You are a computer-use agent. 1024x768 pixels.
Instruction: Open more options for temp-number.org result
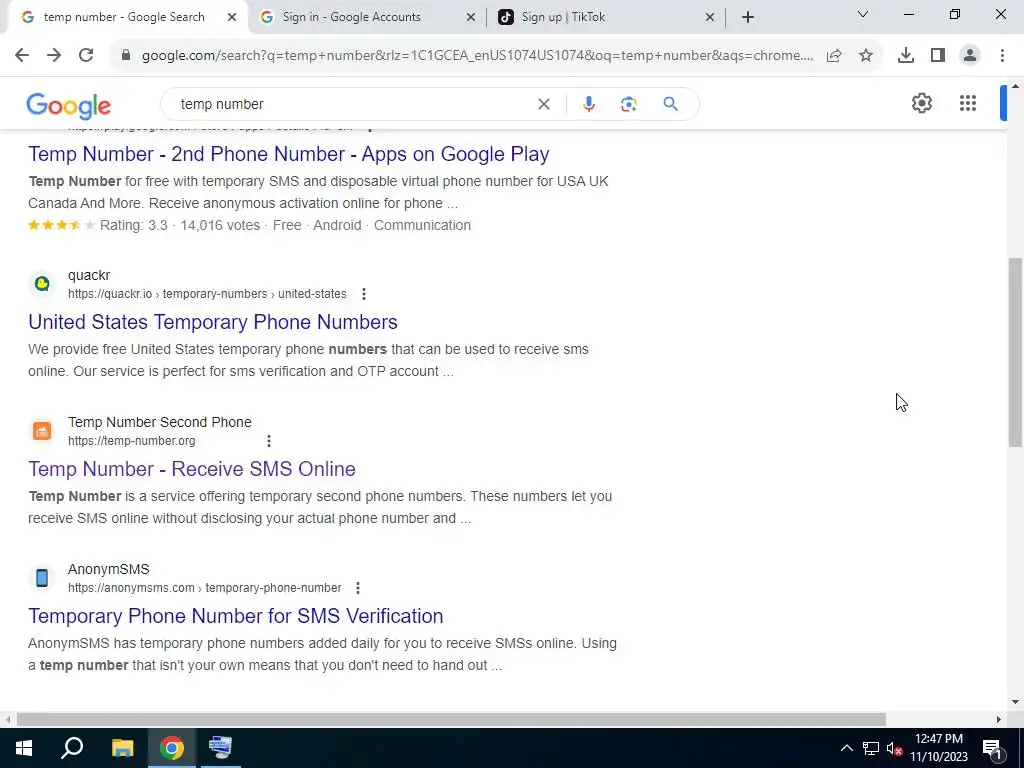click(268, 441)
